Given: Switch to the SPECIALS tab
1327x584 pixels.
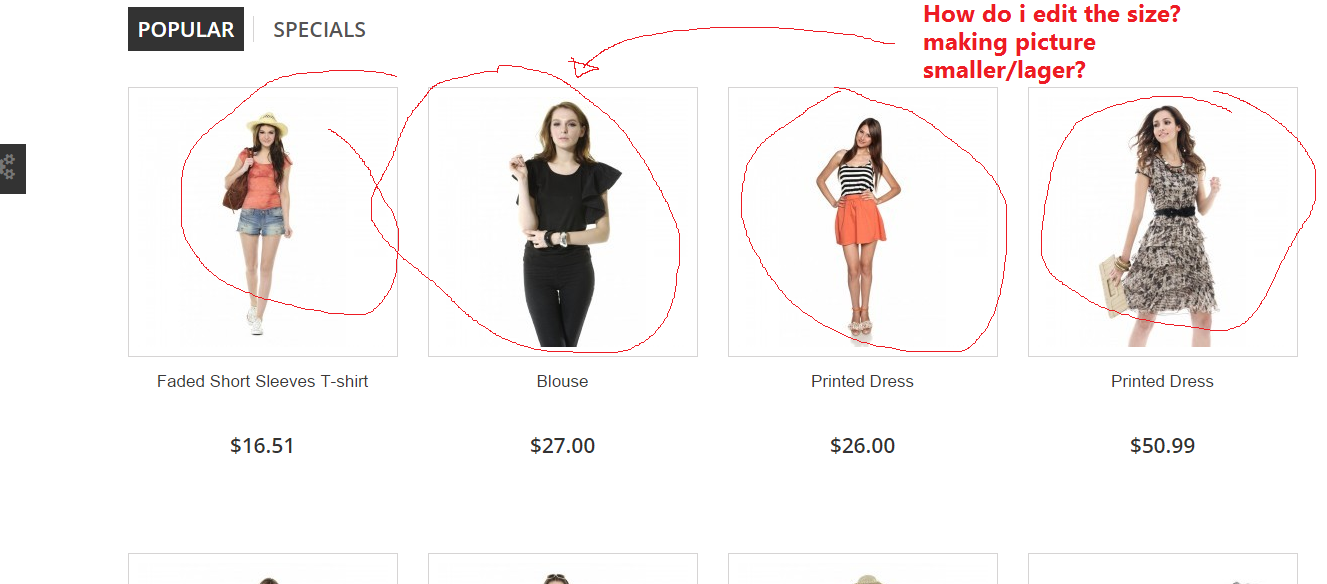Looking at the screenshot, I should click(319, 29).
